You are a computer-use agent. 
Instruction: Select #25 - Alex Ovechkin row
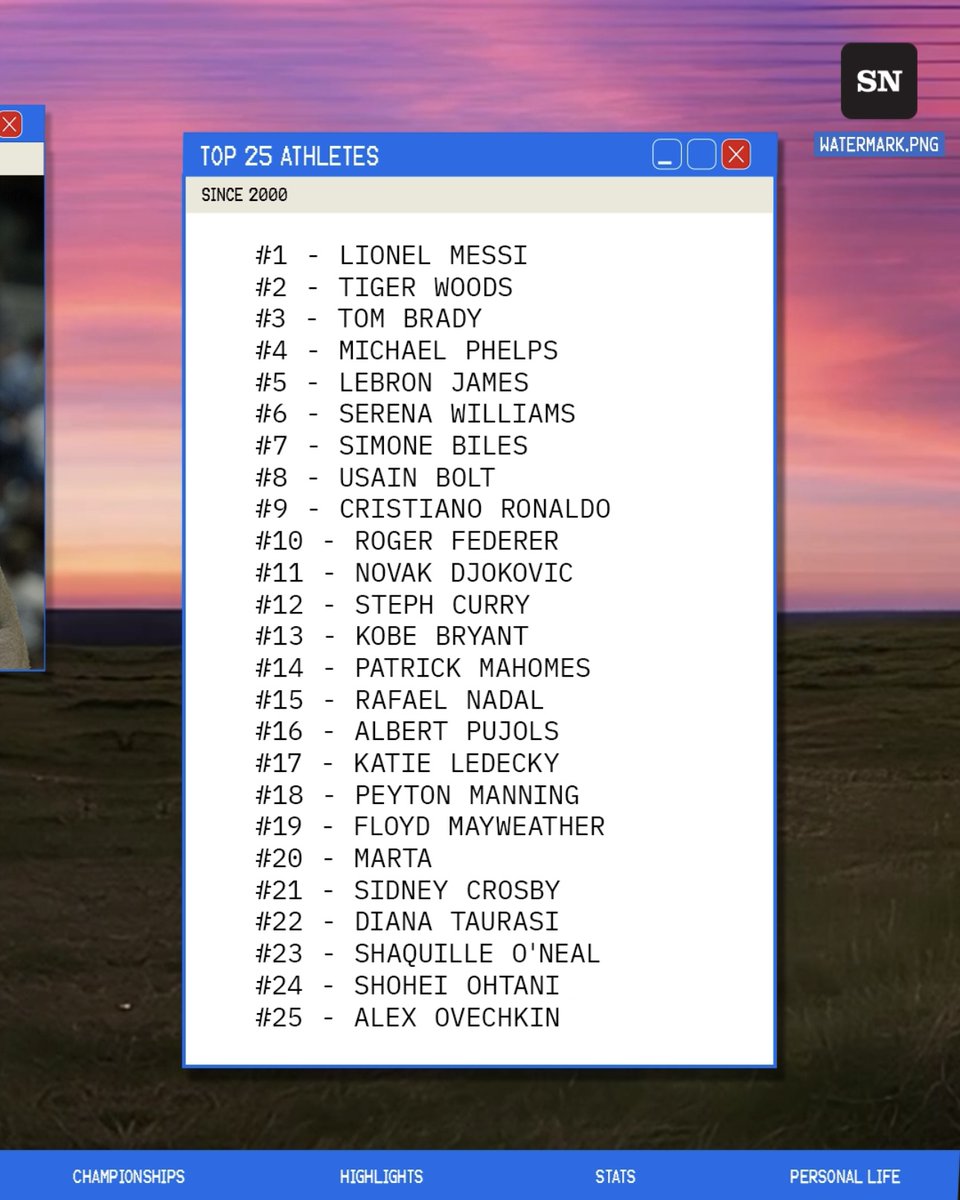tap(407, 1017)
